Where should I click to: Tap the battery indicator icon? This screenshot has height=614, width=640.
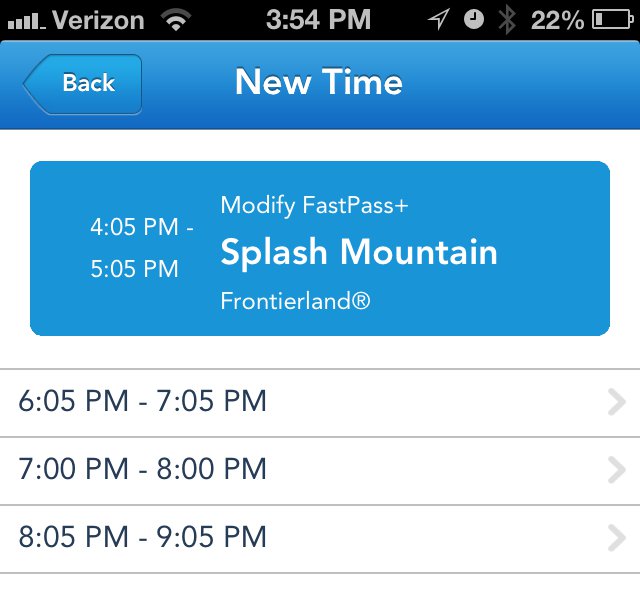[613, 20]
